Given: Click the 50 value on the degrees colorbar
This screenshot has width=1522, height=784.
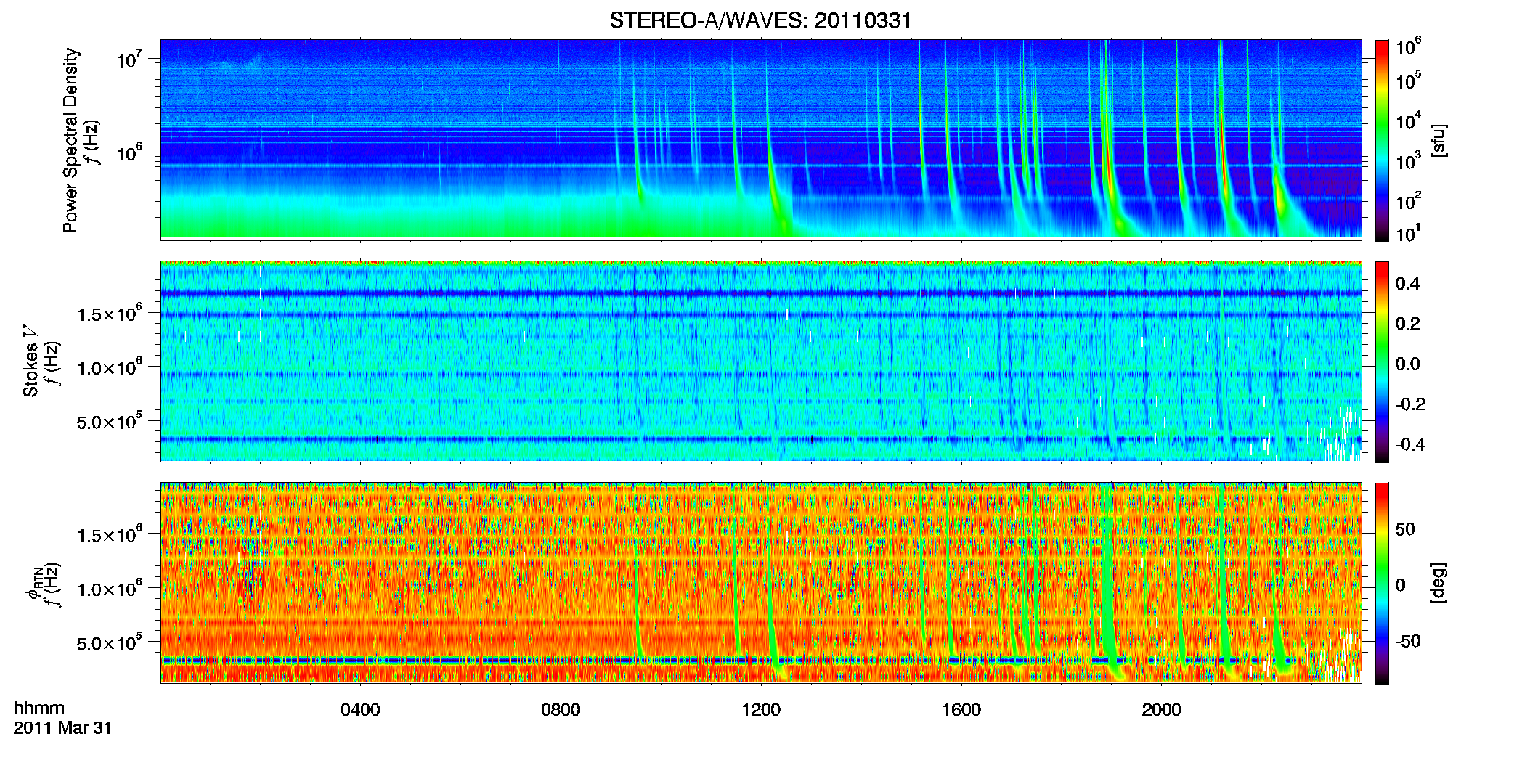Looking at the screenshot, I should click(1405, 529).
